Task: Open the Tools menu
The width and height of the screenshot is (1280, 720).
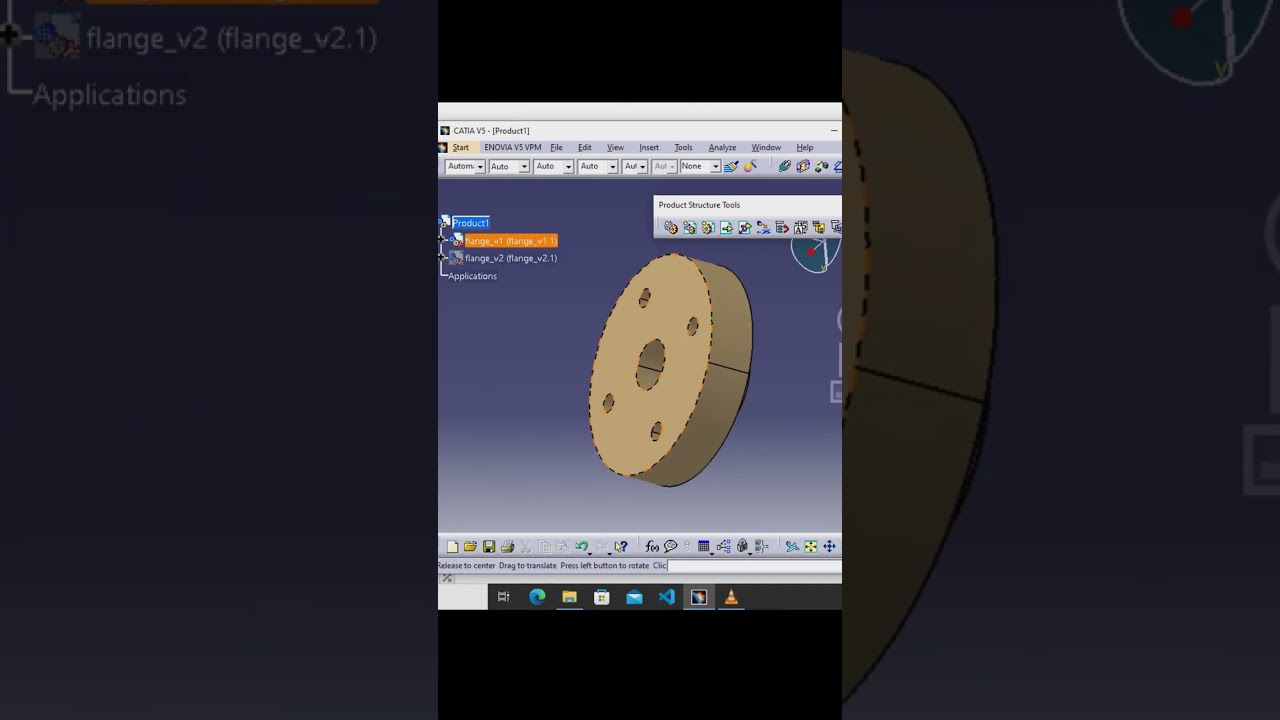Action: click(x=683, y=147)
